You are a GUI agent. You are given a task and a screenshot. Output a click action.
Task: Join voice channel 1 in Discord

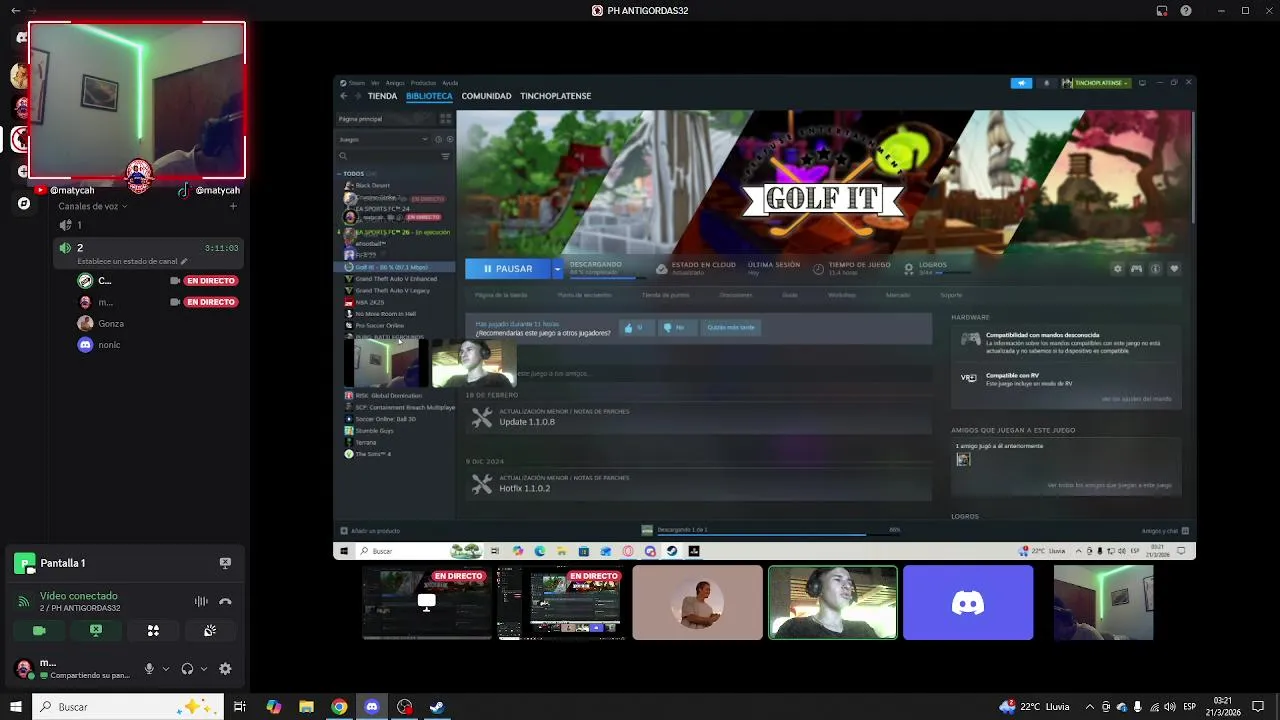pos(148,225)
